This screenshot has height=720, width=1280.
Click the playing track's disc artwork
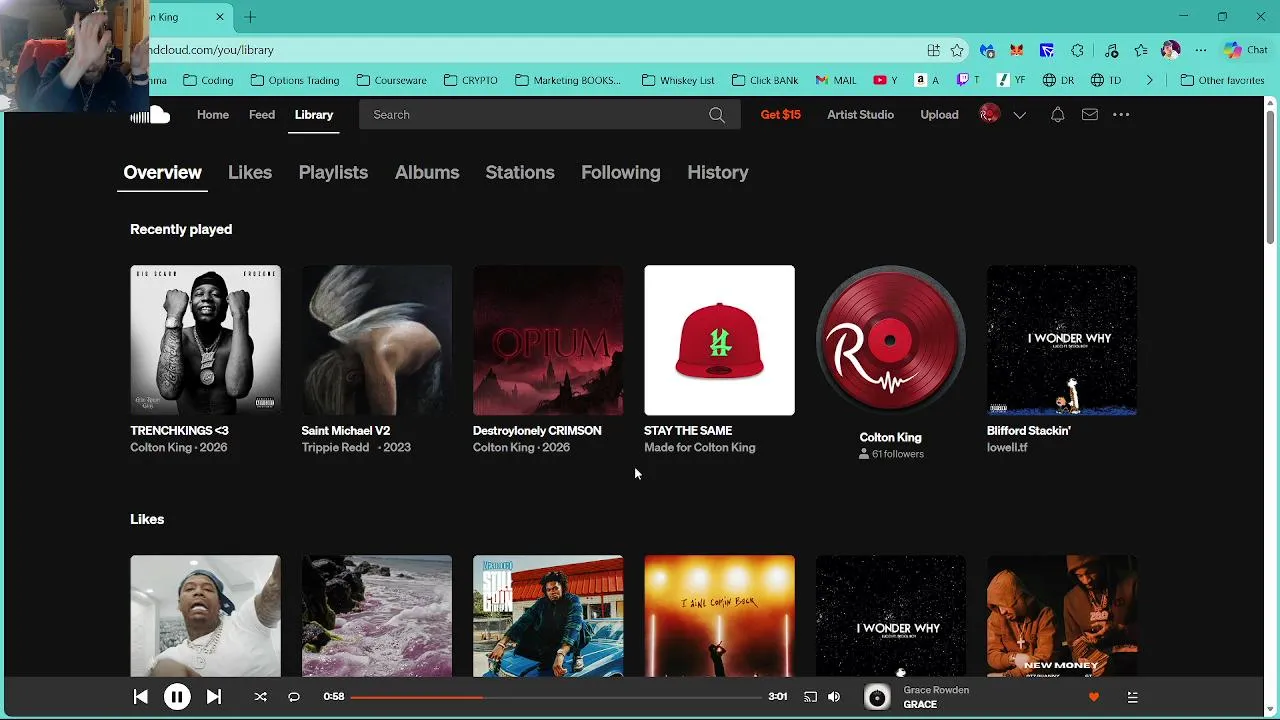point(877,697)
